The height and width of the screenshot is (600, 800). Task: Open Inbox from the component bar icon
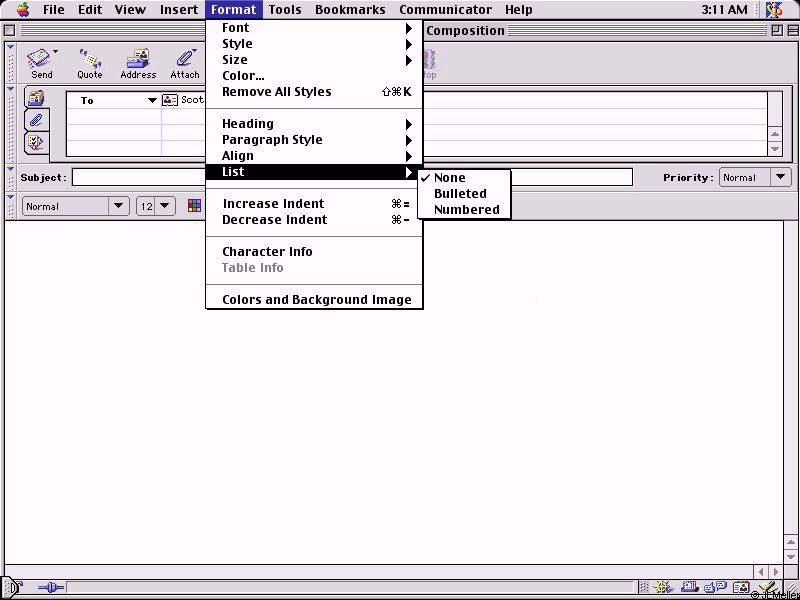click(689, 588)
